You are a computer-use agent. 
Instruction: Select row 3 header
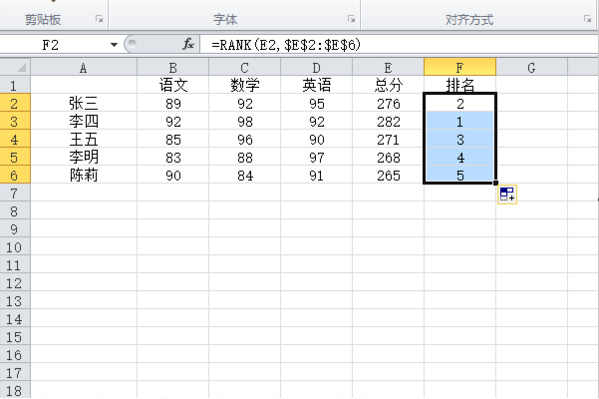point(15,121)
